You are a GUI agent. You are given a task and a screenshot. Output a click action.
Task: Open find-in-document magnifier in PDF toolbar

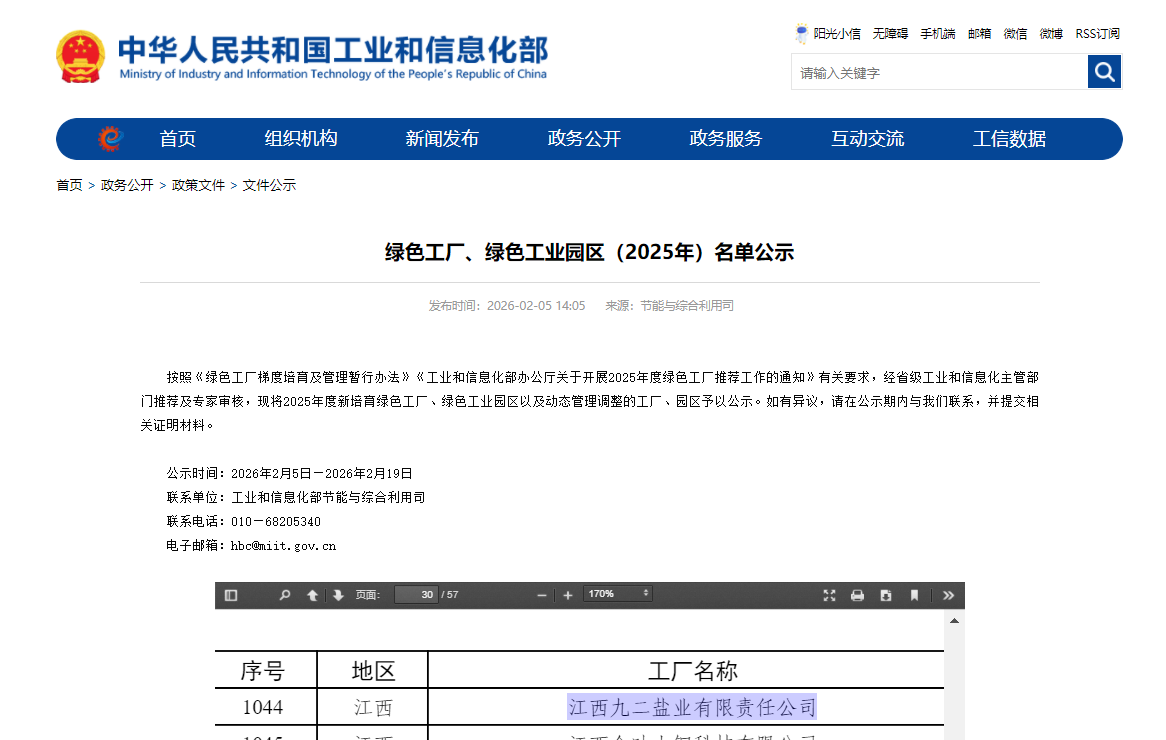[x=285, y=595]
